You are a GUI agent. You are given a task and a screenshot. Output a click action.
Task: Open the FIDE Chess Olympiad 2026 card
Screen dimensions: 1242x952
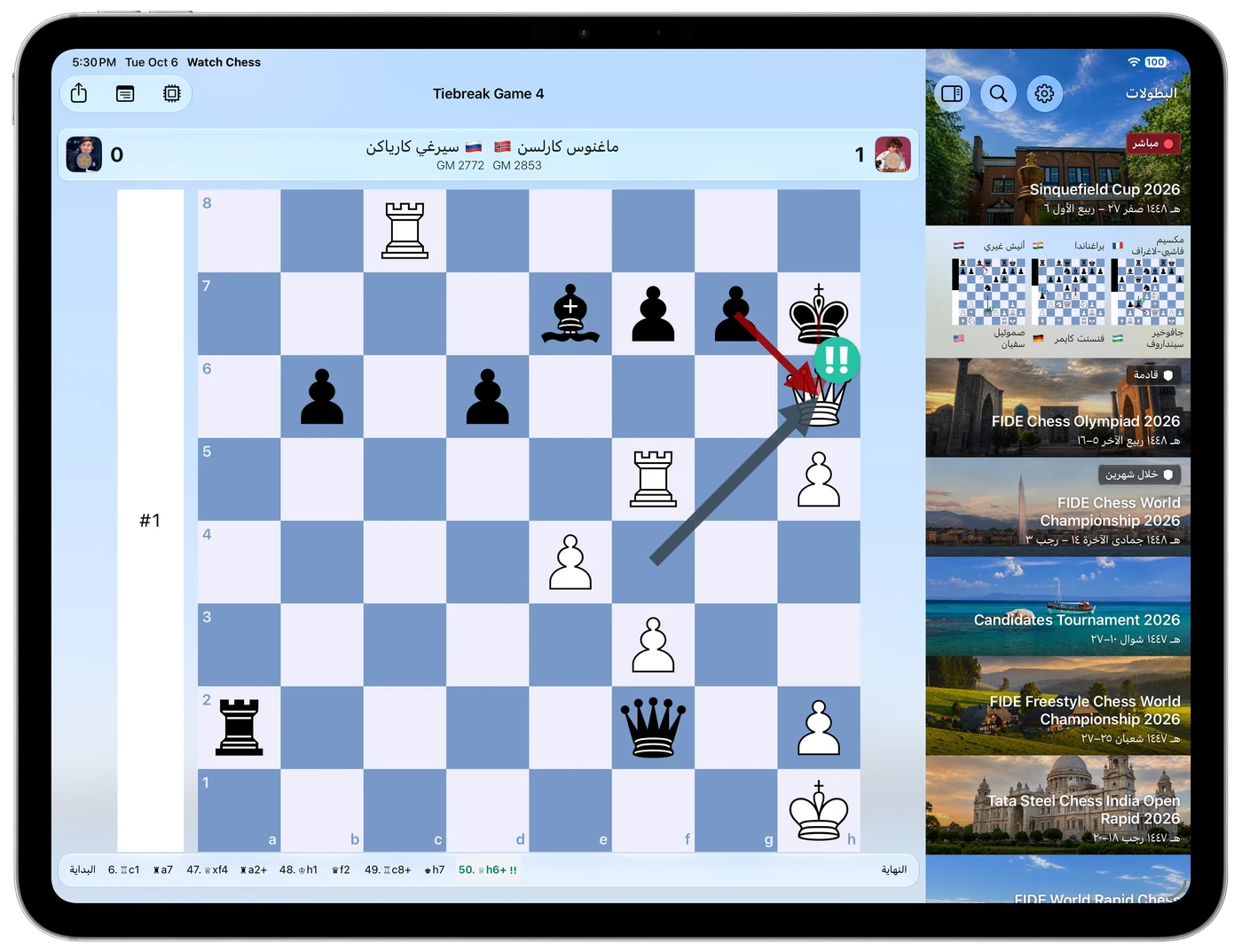pyautogui.click(x=1058, y=408)
